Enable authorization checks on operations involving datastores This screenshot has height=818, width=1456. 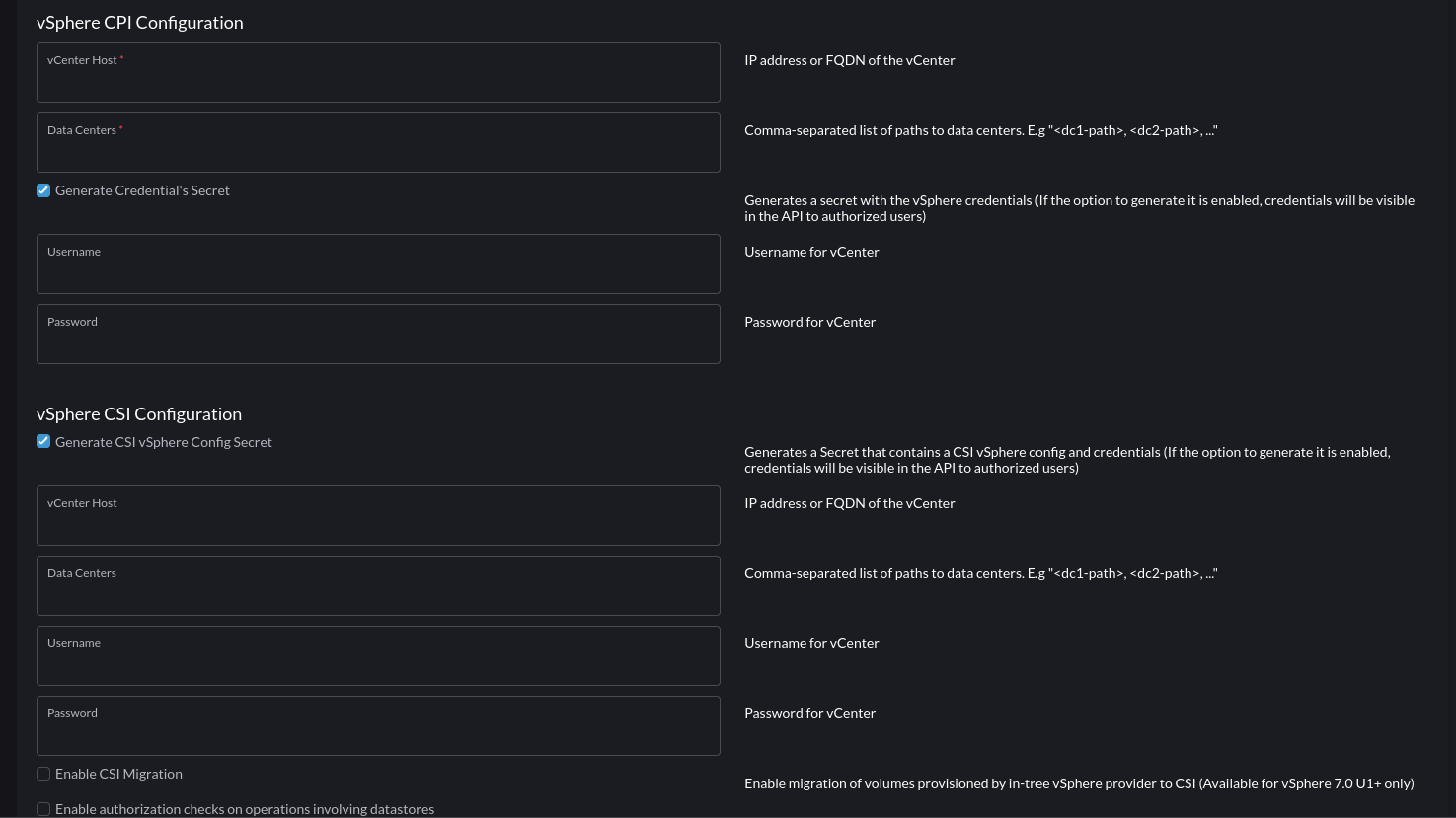tap(43, 808)
